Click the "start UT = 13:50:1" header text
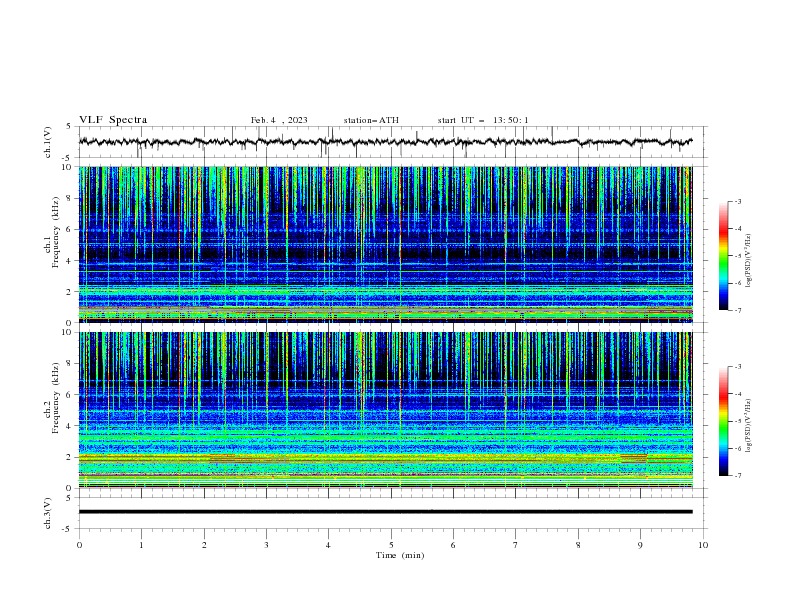 pyautogui.click(x=483, y=120)
